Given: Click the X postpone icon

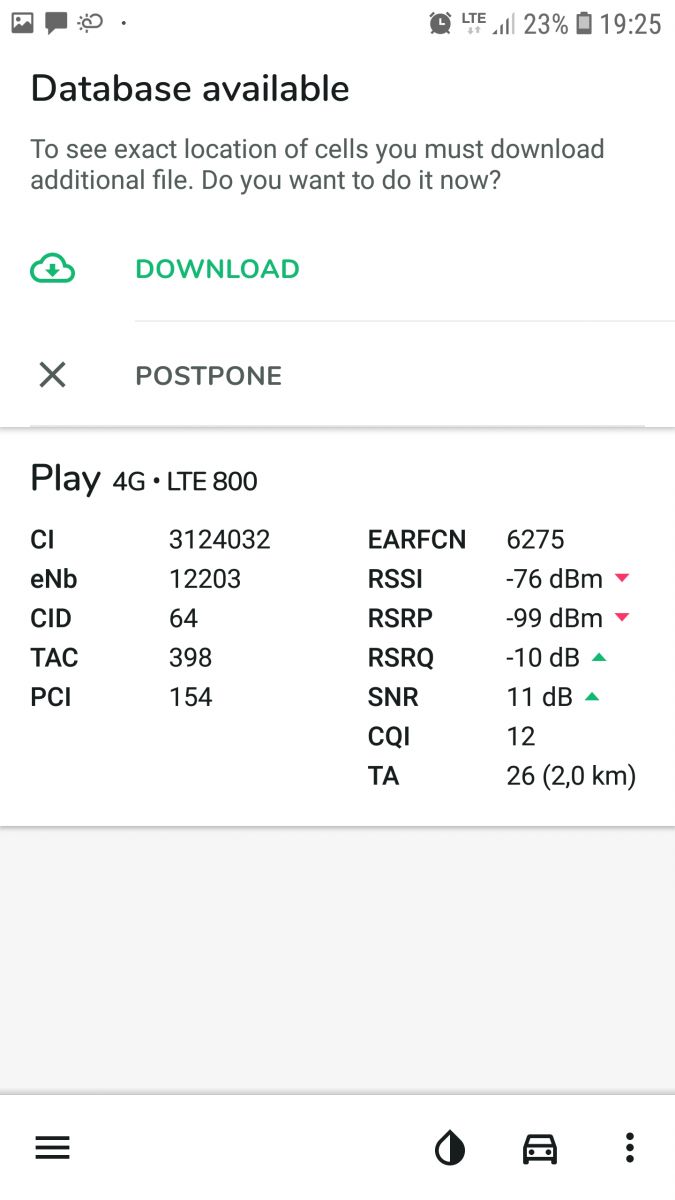Looking at the screenshot, I should 52,375.
